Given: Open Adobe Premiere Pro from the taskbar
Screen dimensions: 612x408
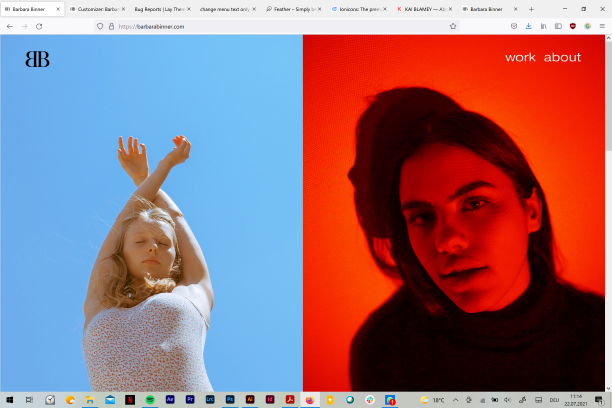Looking at the screenshot, I should (190, 400).
